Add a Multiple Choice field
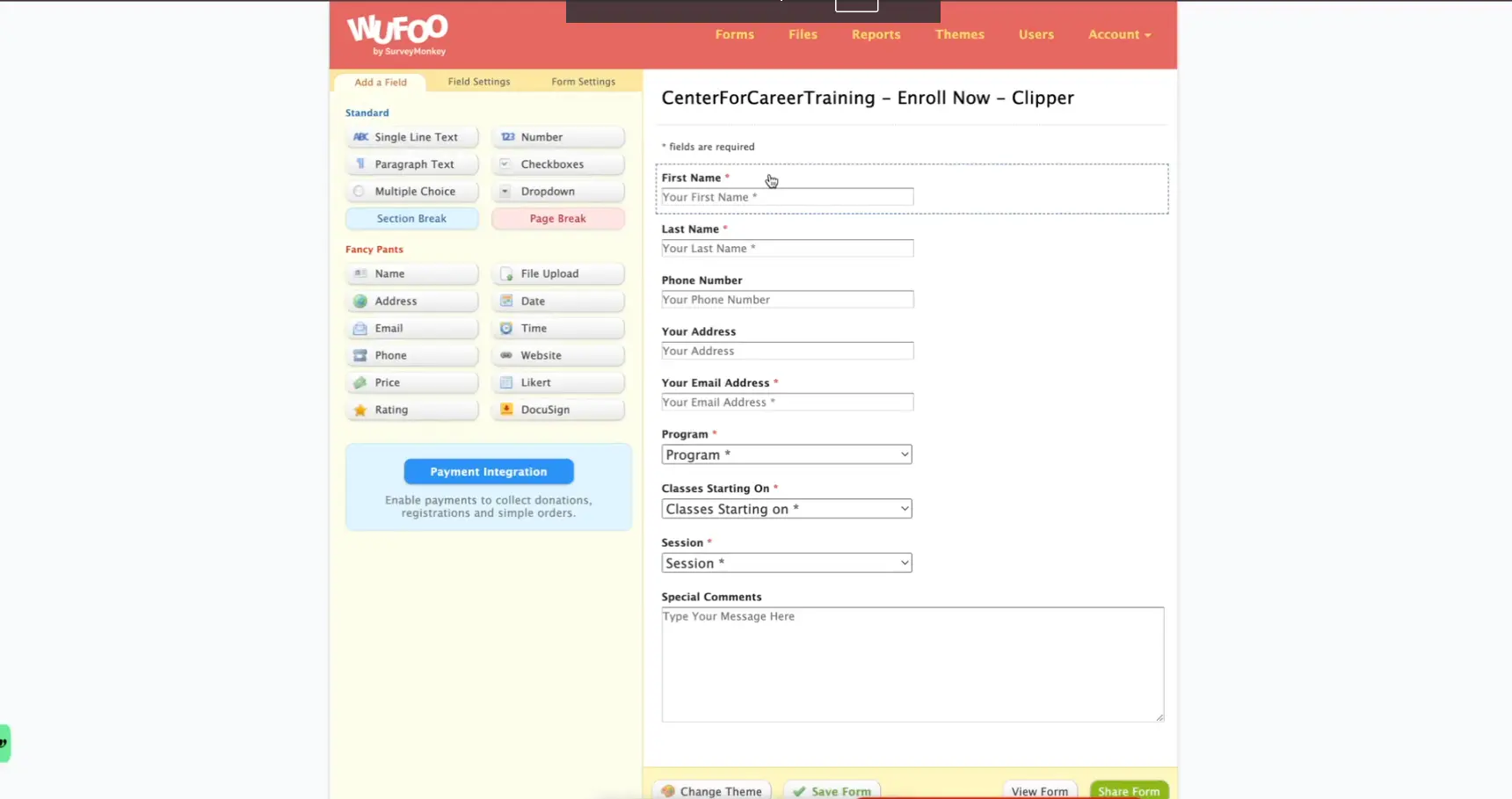Screen dimensions: 1512x799 tap(411, 192)
